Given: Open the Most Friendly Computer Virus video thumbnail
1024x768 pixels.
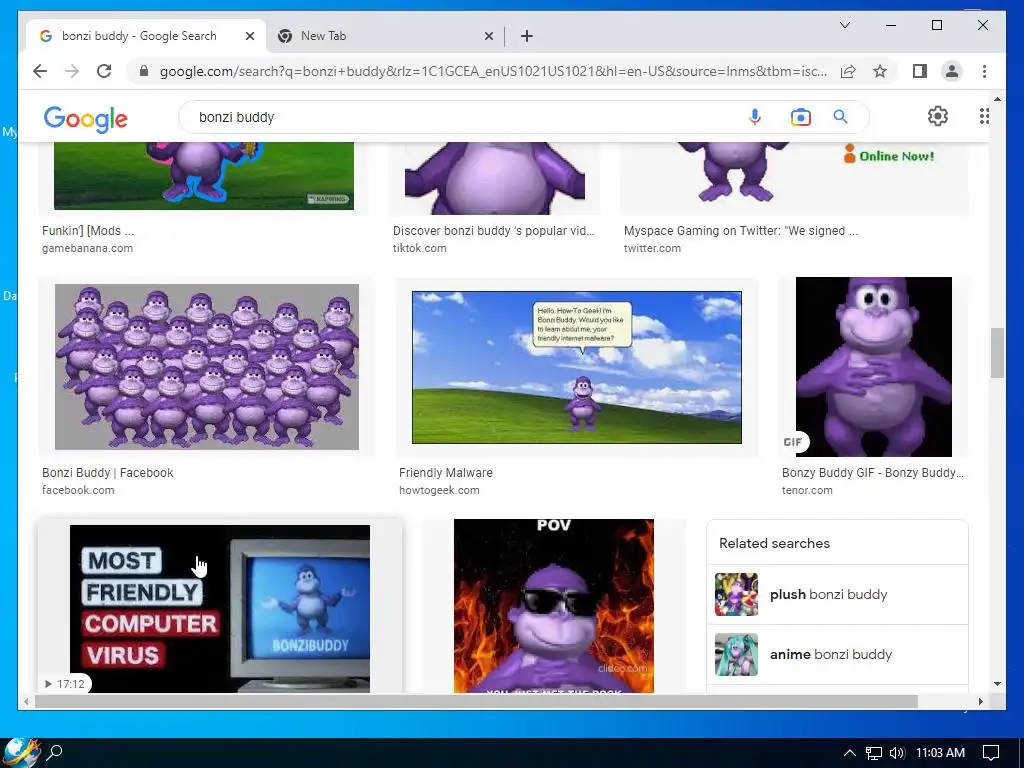Looking at the screenshot, I should (219, 609).
